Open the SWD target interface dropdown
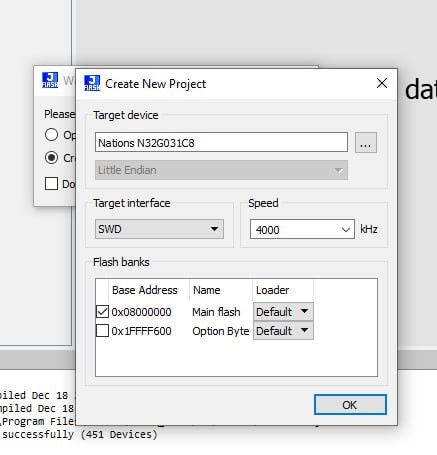 pos(159,229)
